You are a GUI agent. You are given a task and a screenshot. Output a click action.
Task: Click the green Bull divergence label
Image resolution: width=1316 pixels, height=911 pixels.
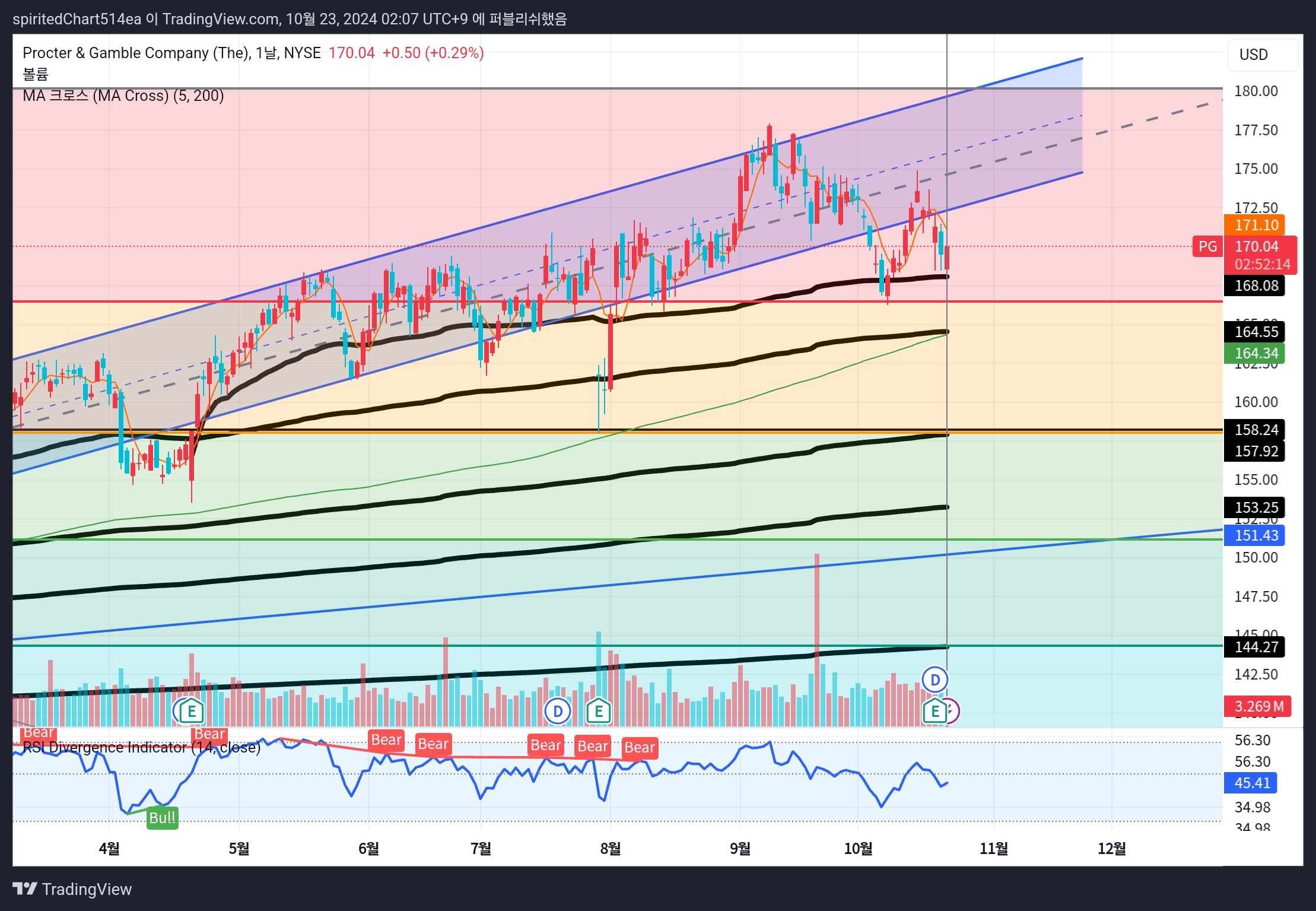[162, 818]
